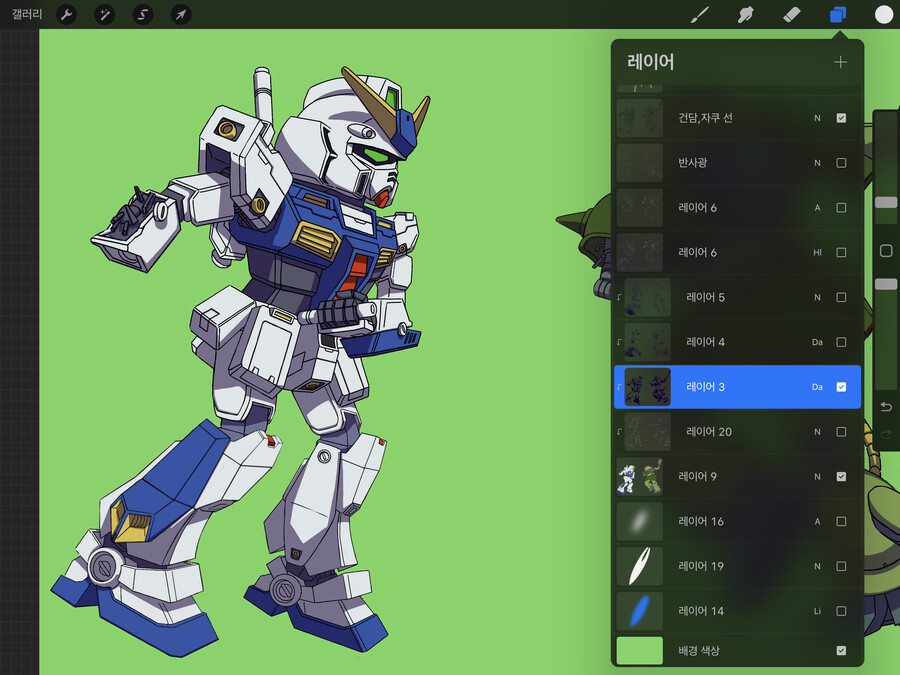Activate the Selection tool
Screen dimensions: 900x675
point(143,14)
